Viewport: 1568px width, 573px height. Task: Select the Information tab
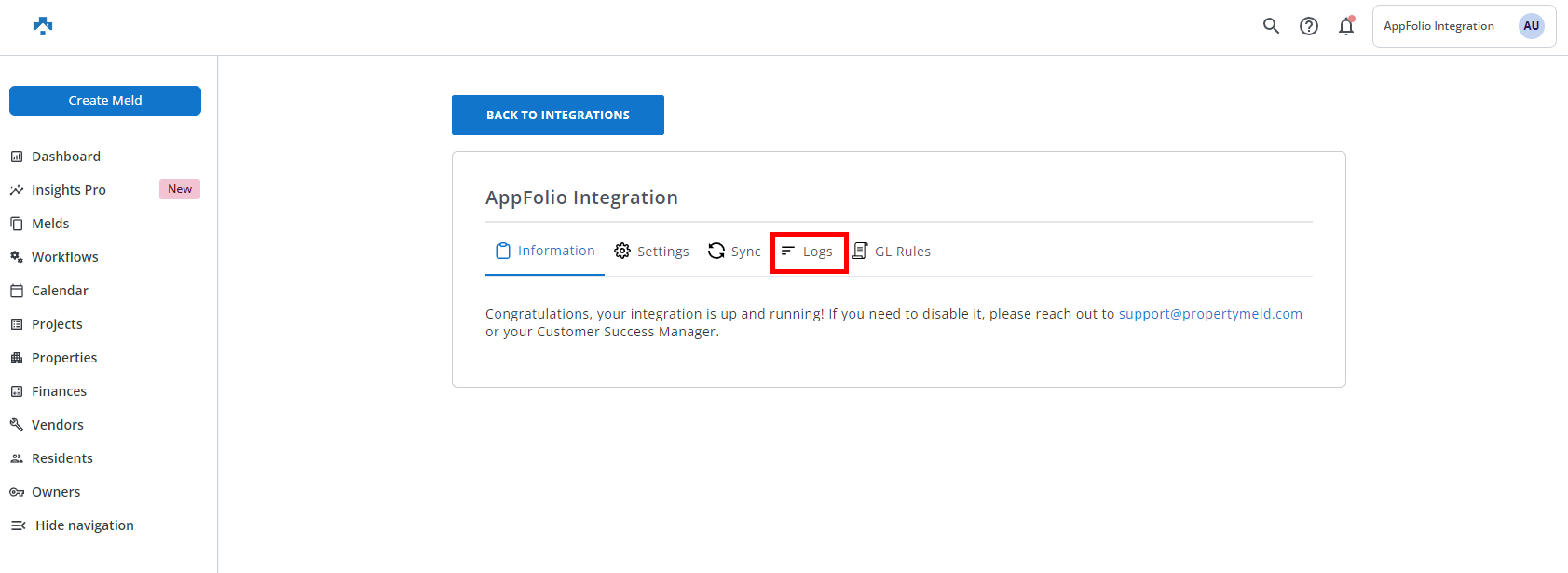[x=545, y=251]
